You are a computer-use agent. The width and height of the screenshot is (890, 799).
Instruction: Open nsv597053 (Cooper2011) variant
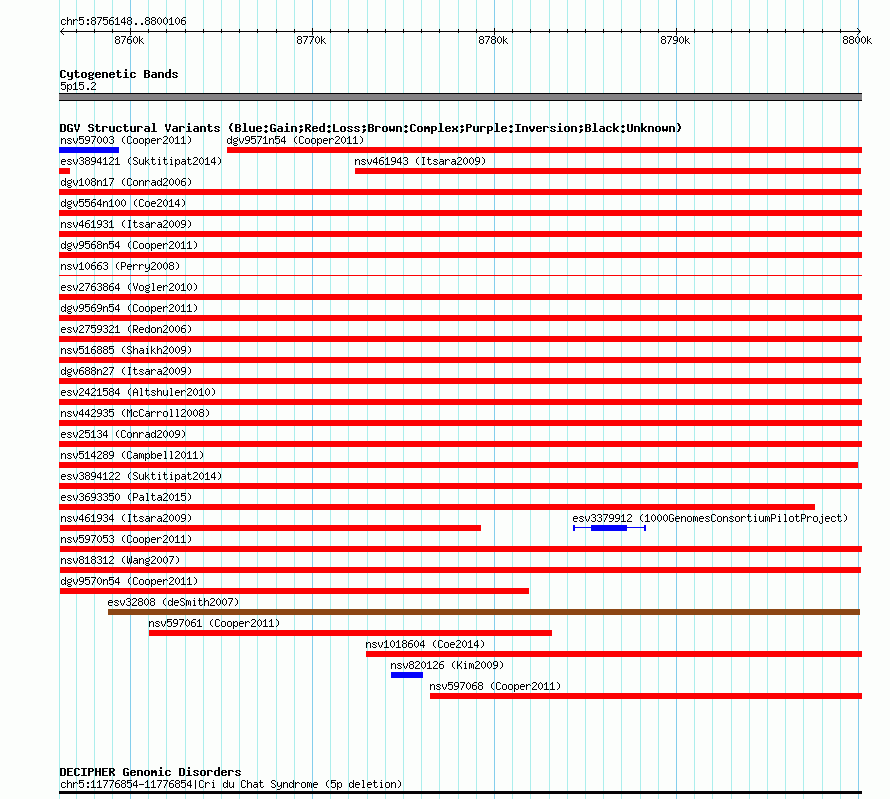click(126, 539)
